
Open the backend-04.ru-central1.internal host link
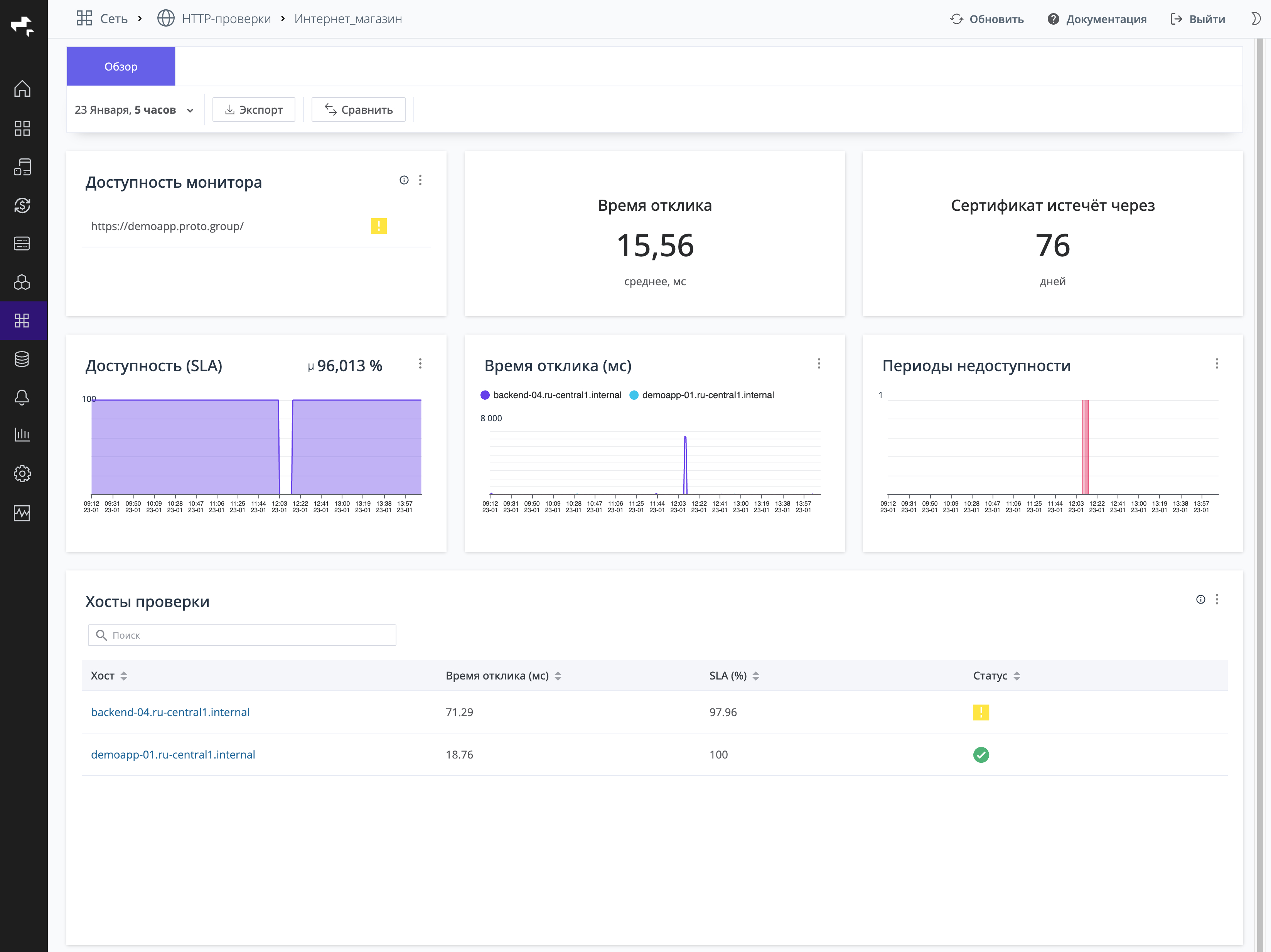click(x=170, y=712)
